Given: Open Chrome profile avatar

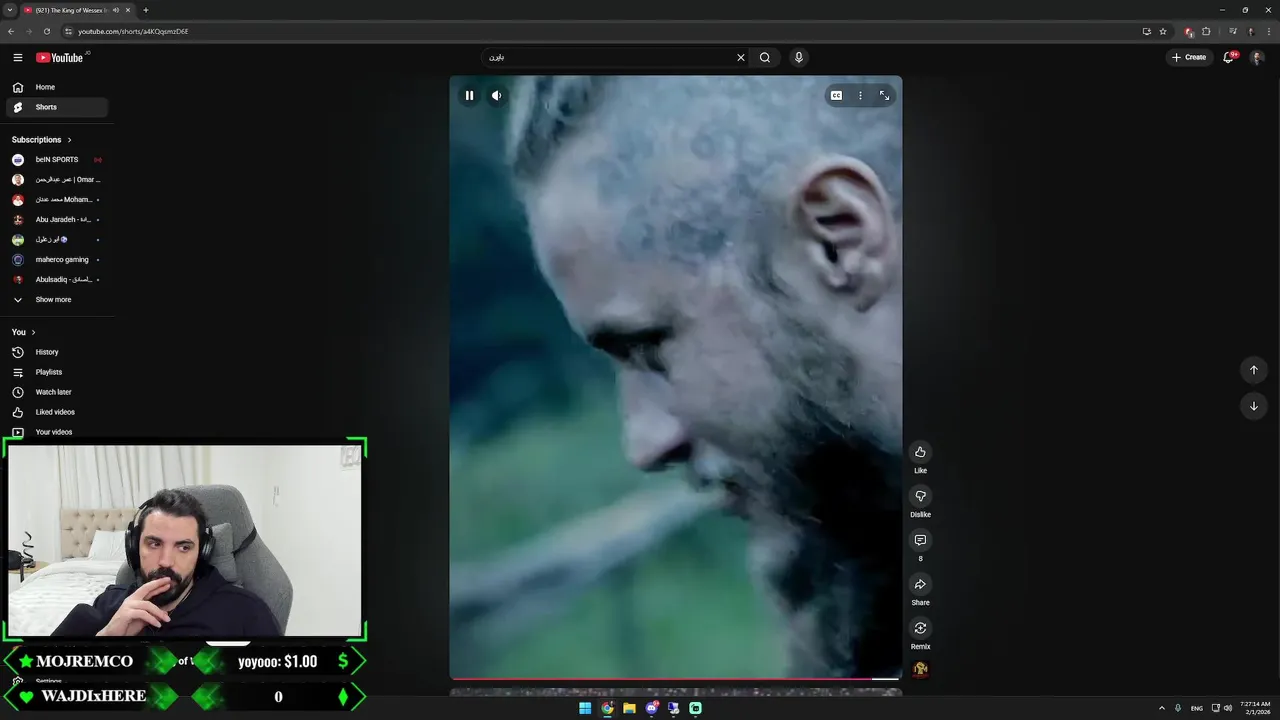Looking at the screenshot, I should (x=1250, y=31).
